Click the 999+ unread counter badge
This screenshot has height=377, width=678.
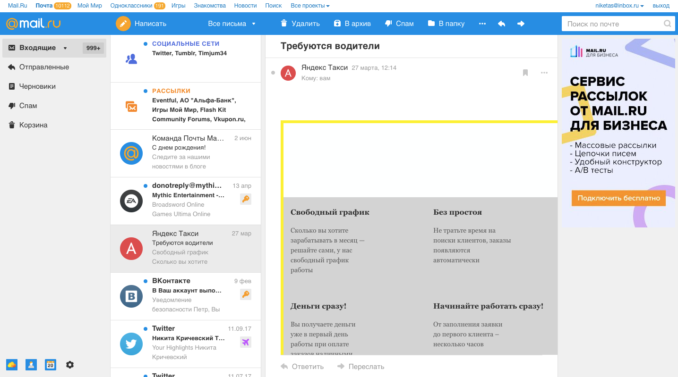[93, 48]
